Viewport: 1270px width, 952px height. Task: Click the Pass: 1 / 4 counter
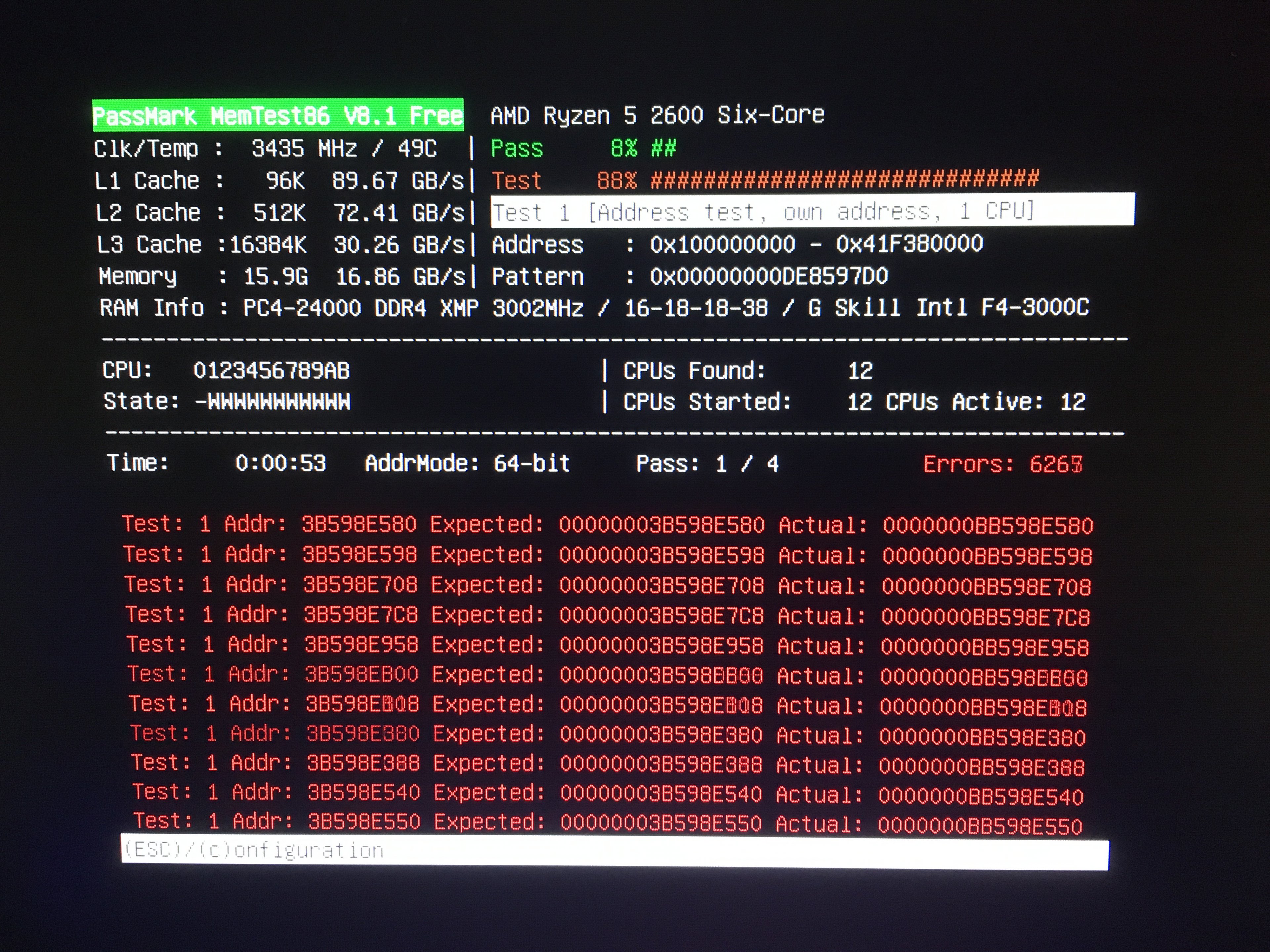(707, 464)
